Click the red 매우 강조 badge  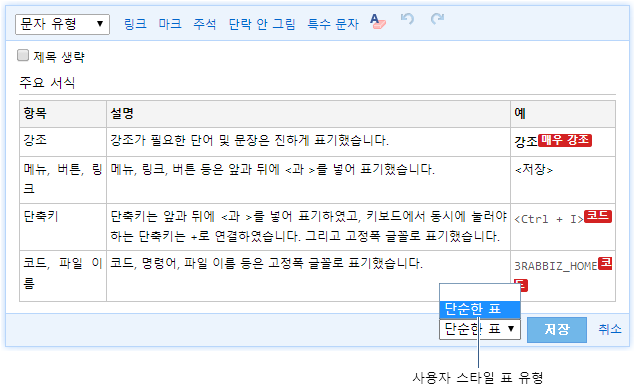coord(565,141)
